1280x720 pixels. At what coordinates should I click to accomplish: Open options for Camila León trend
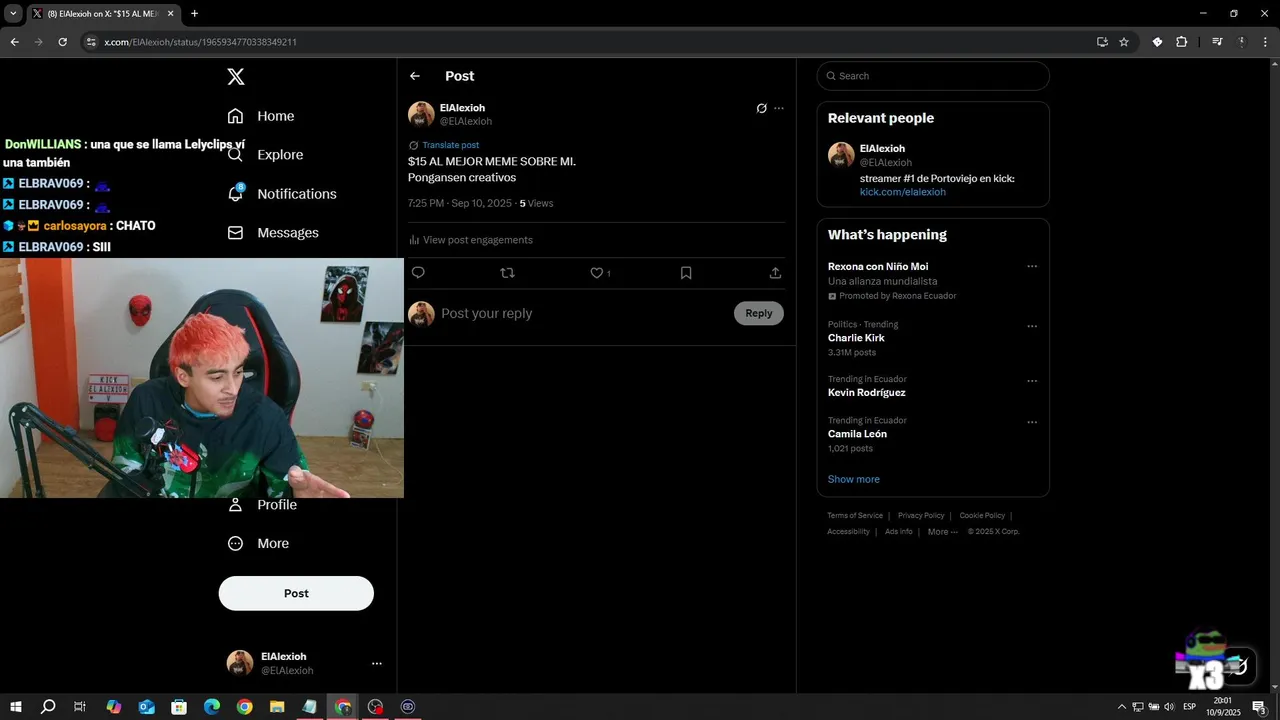click(x=1032, y=422)
